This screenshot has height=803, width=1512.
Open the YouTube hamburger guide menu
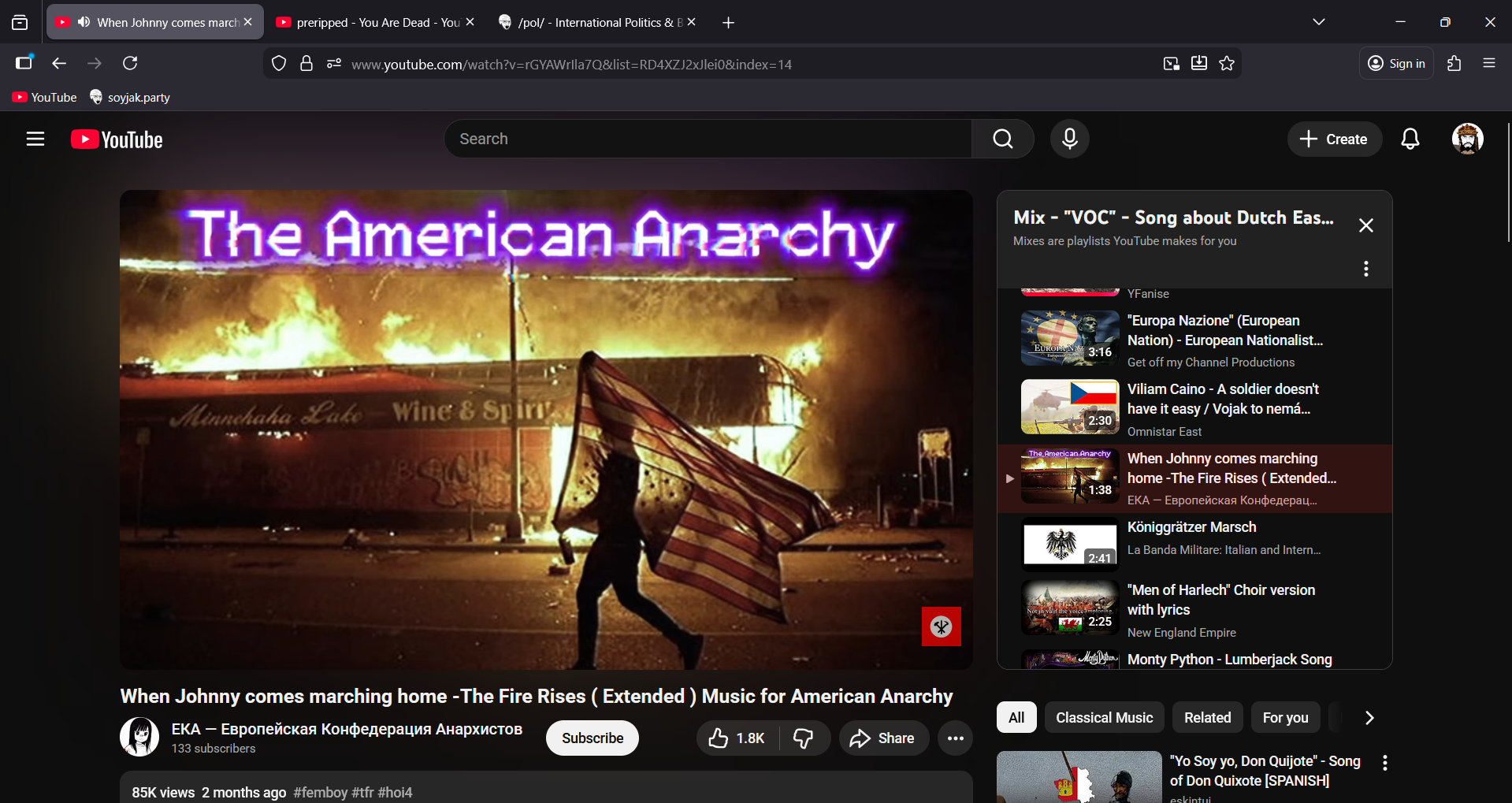(35, 139)
